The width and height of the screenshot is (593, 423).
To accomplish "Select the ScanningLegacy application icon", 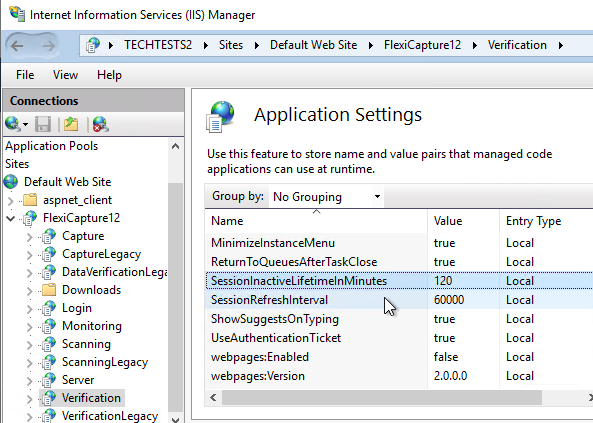I will [x=49, y=362].
